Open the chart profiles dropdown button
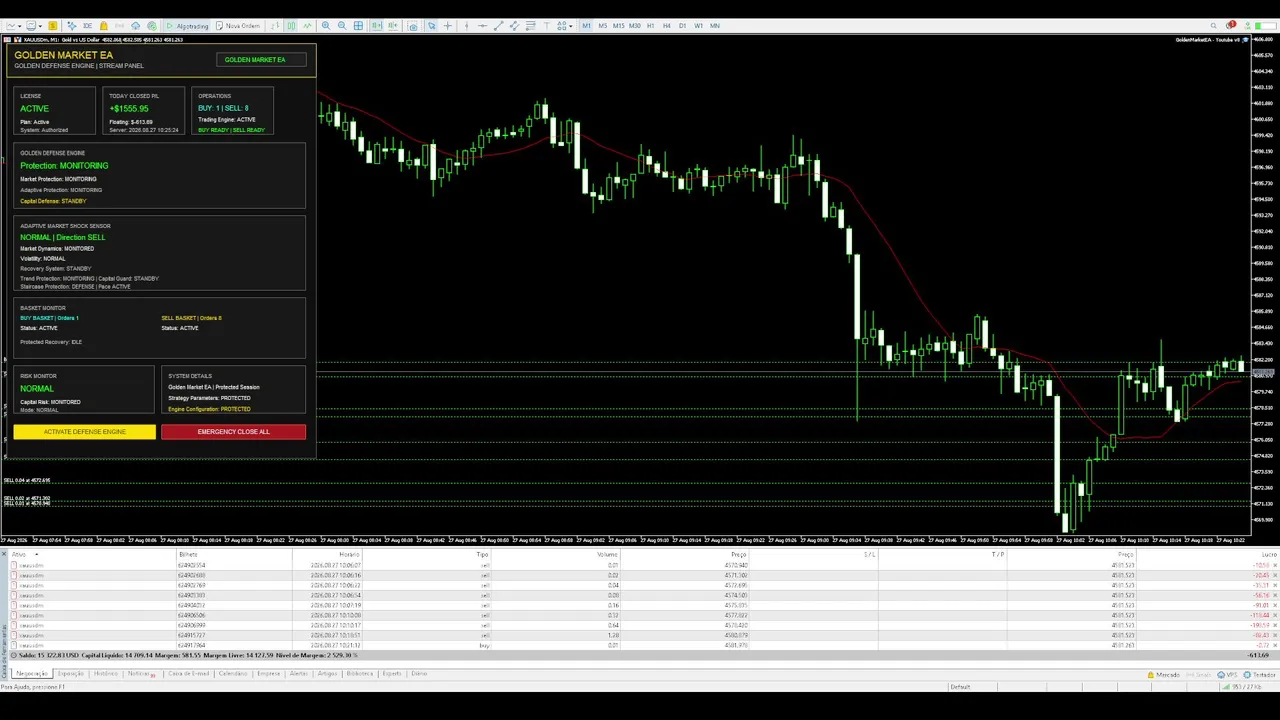The image size is (1280, 720). click(34, 26)
